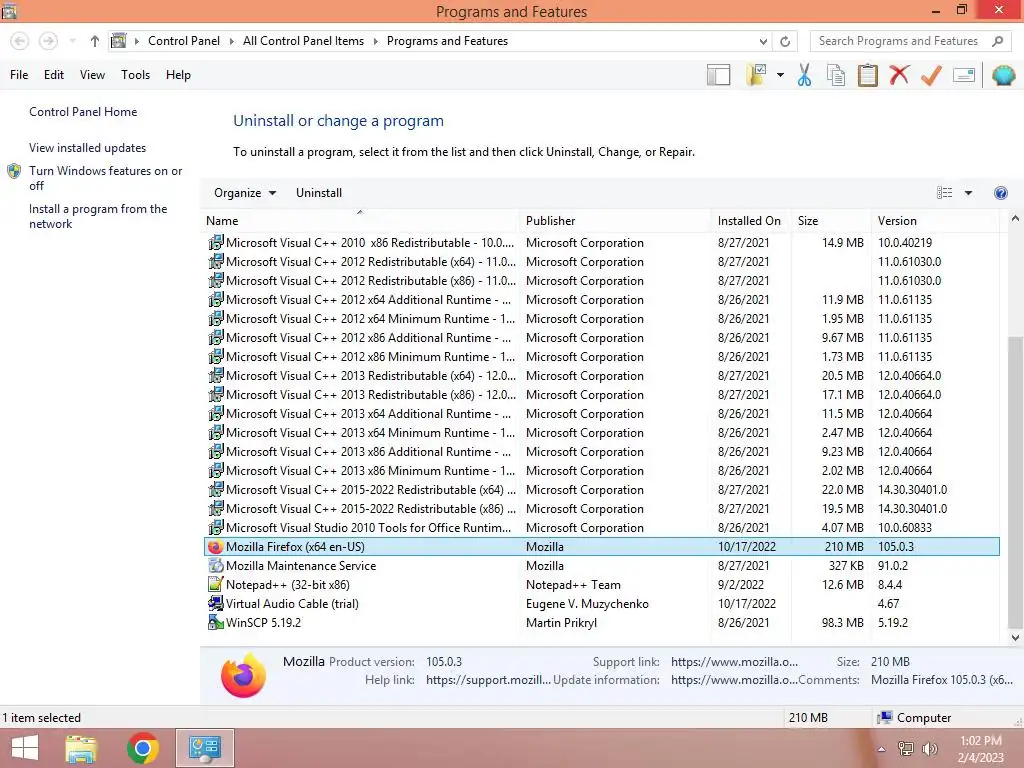The image size is (1024, 768).
Task: Click the Forward navigation arrow
Action: coord(48,41)
